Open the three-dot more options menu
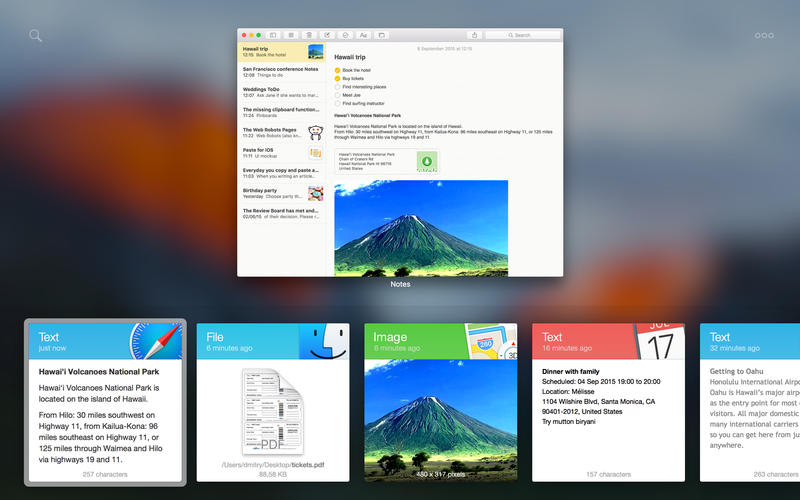Image resolution: width=800 pixels, height=500 pixels. coord(764,36)
